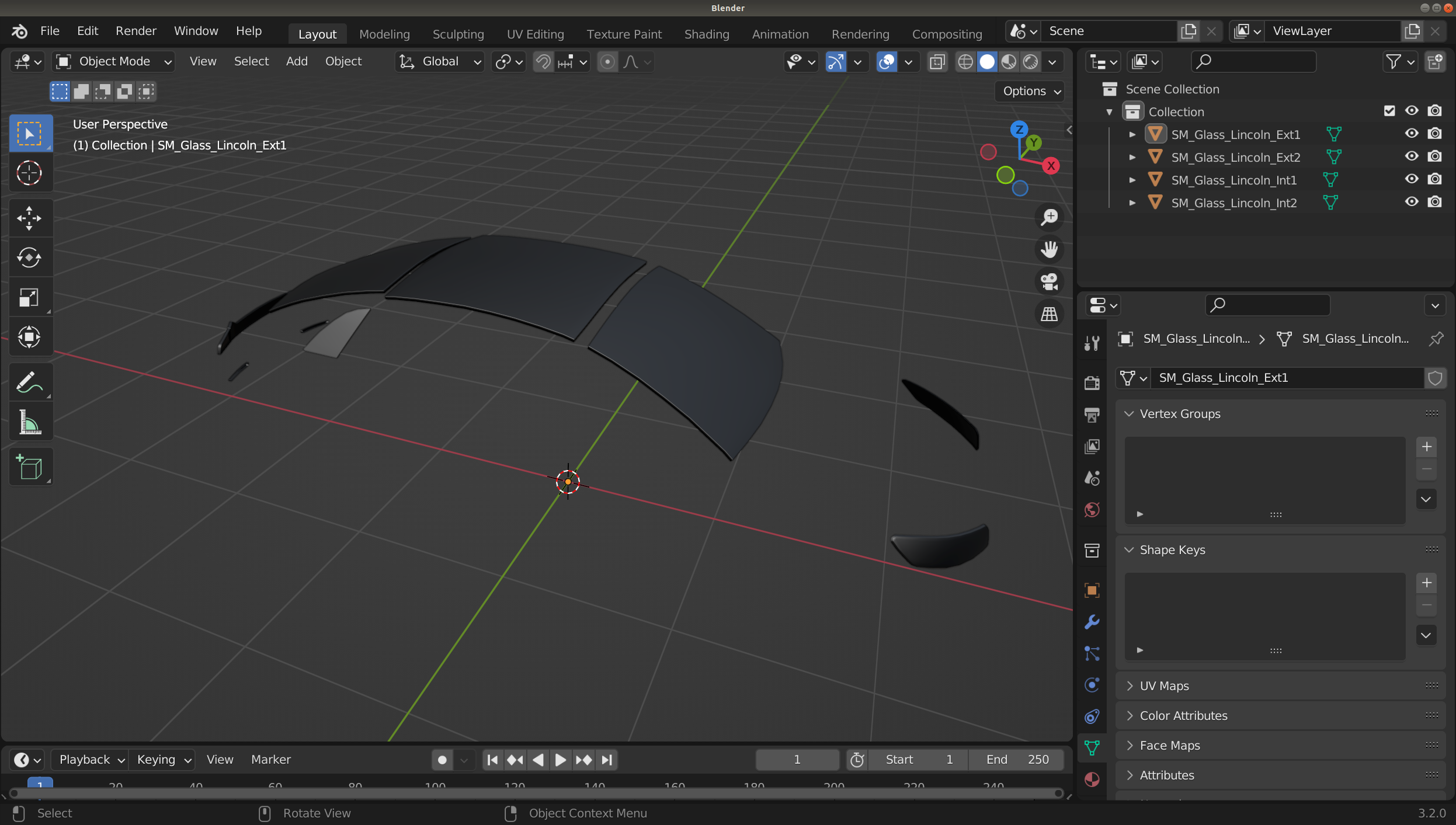
Task: Select the Rotate tool
Action: (x=29, y=257)
